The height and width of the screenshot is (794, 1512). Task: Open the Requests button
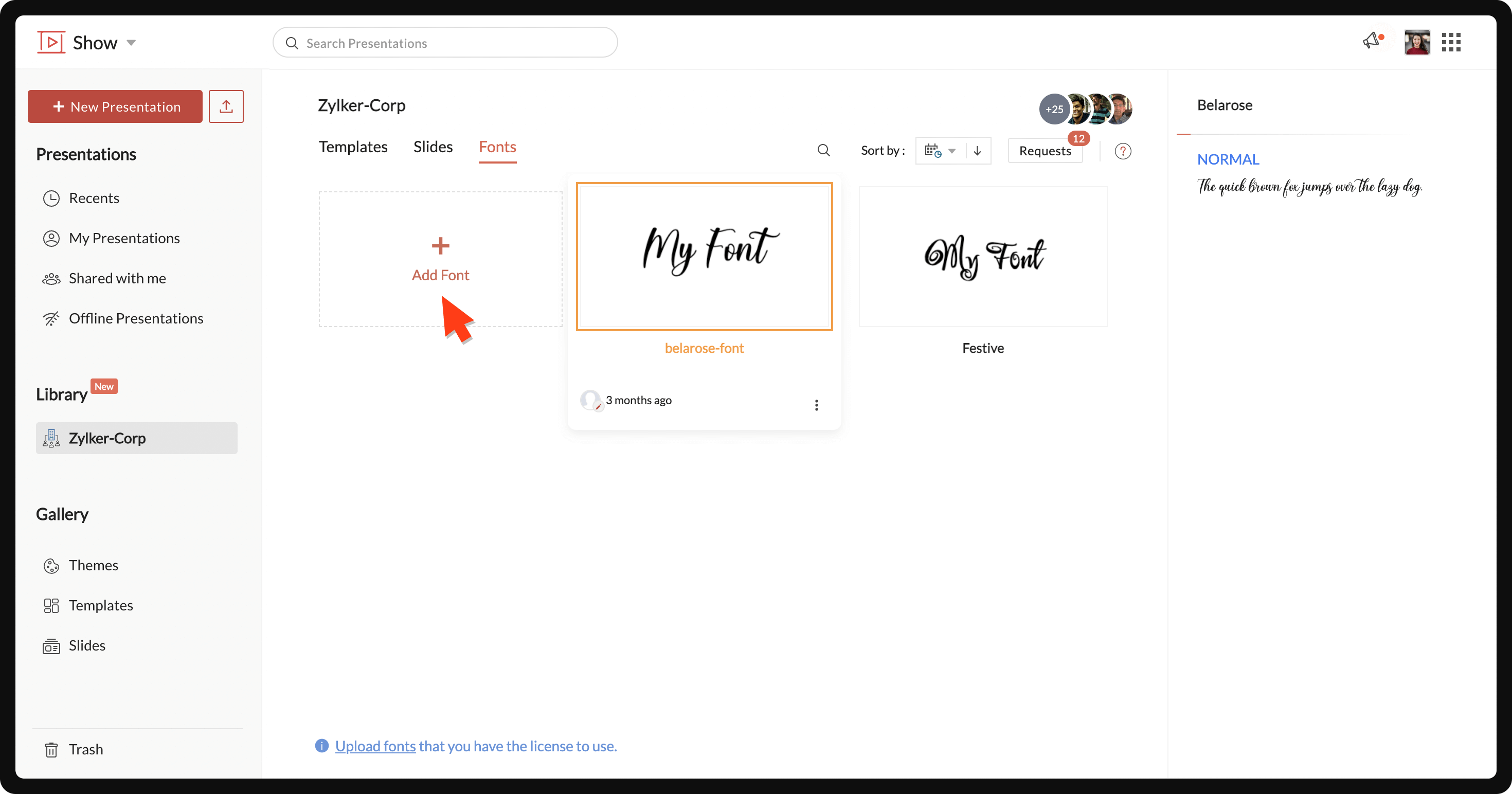(x=1045, y=151)
